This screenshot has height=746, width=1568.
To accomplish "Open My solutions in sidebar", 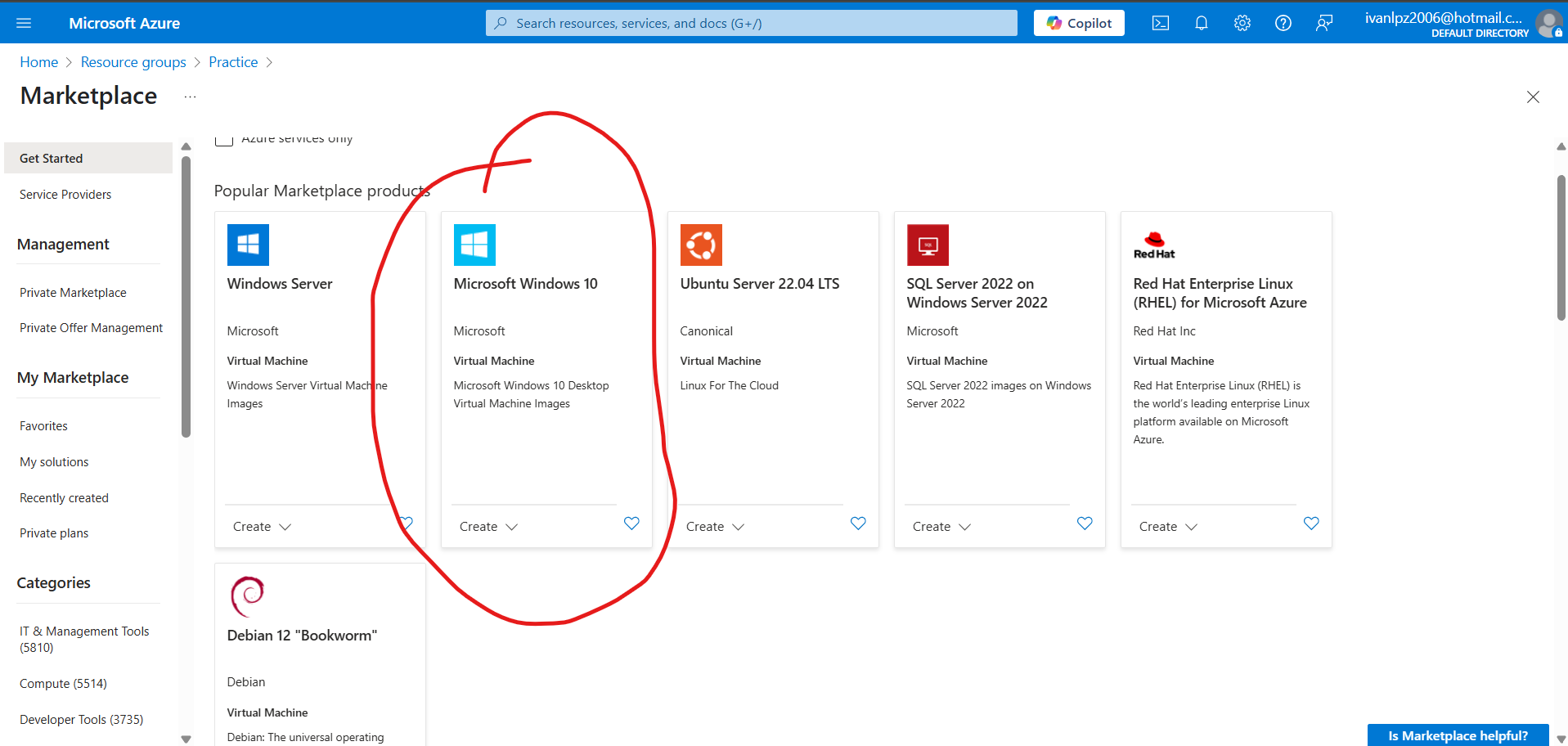I will coord(54,462).
